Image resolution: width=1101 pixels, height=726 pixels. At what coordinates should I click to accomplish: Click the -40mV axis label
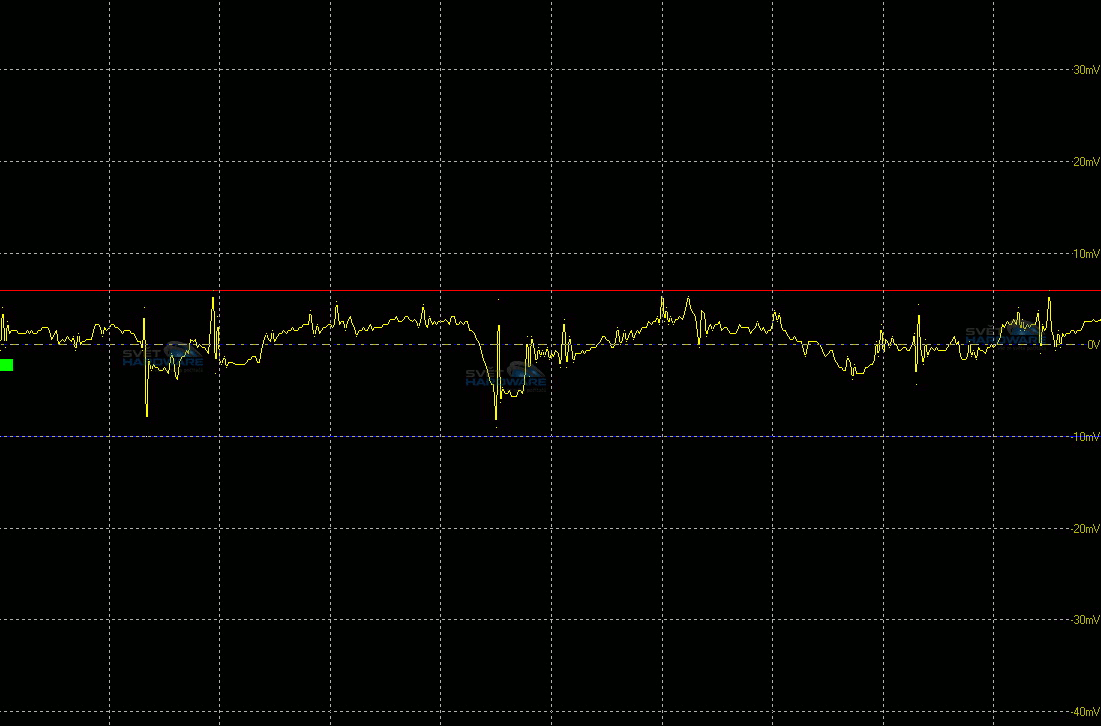click(x=1084, y=712)
